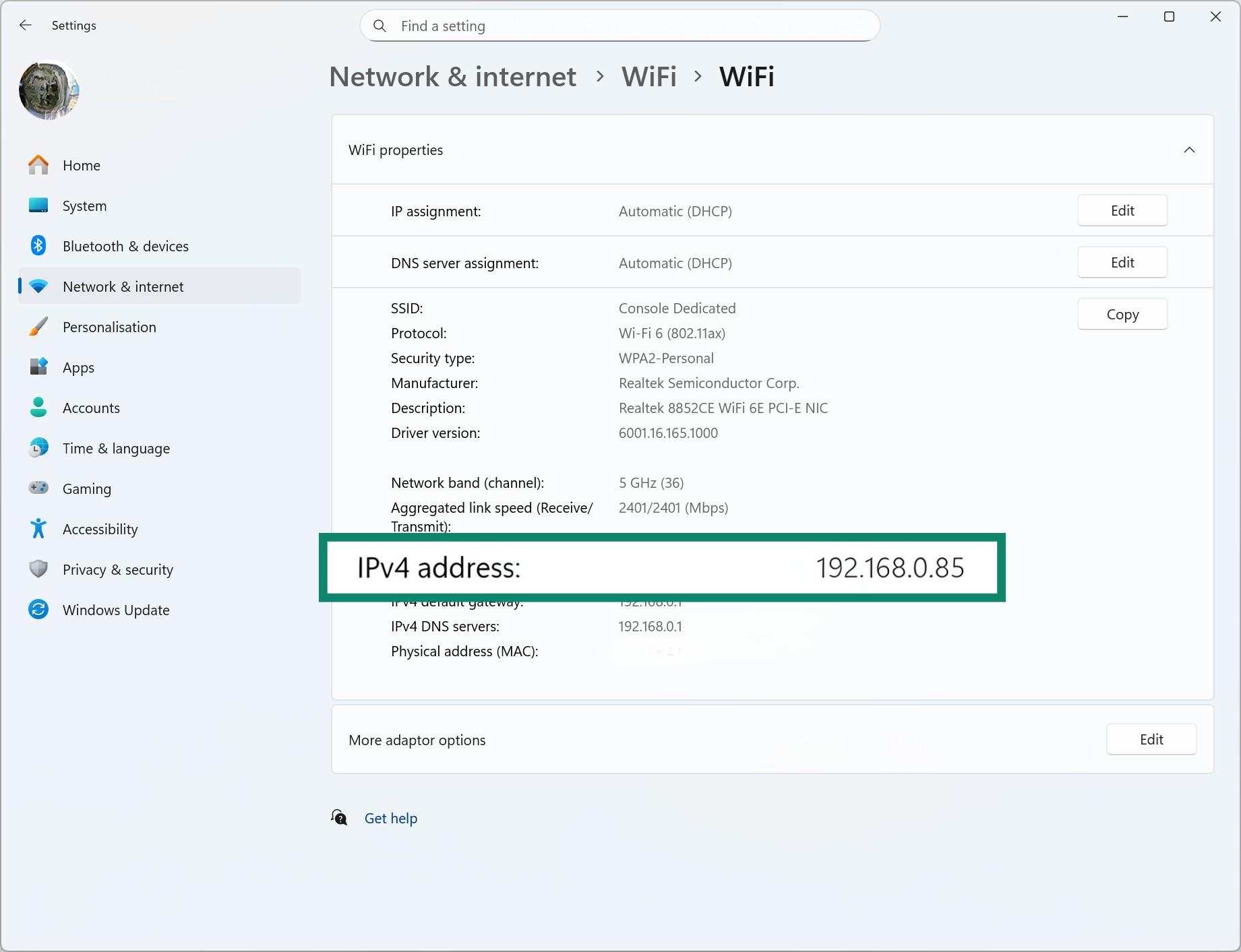Edit the DNS server assignment

click(x=1122, y=262)
